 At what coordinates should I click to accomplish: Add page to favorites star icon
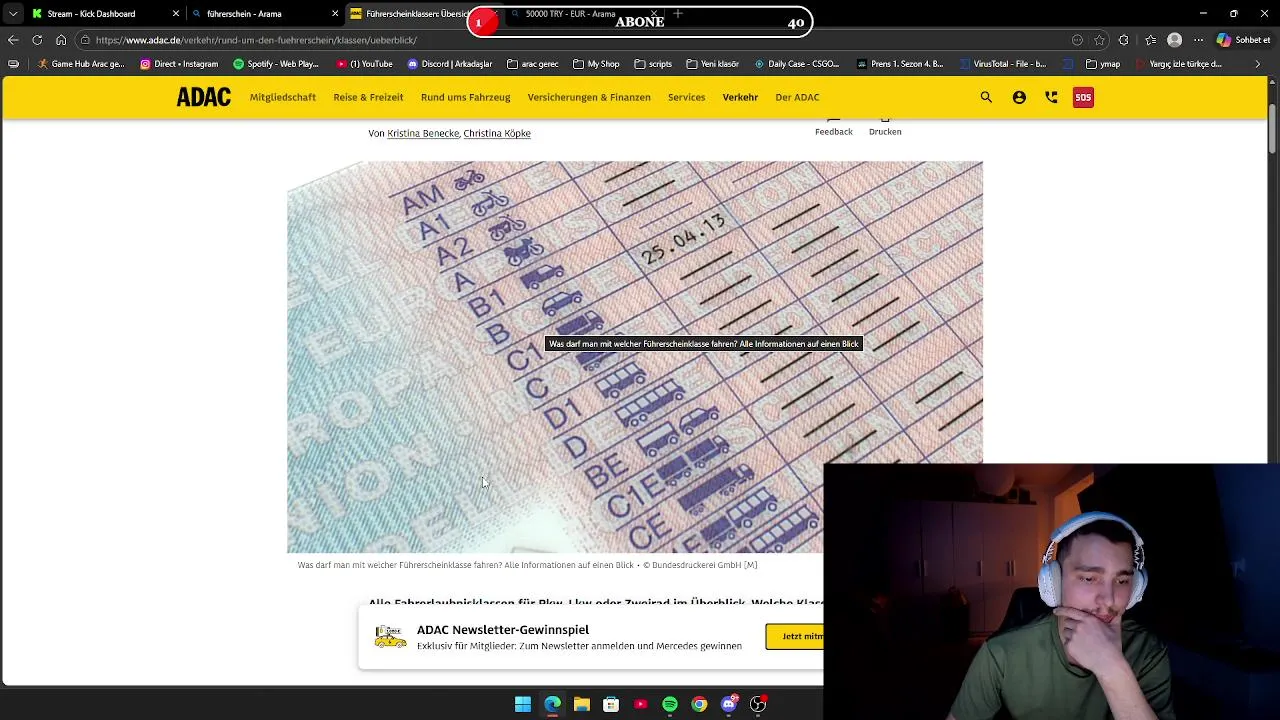1100,40
